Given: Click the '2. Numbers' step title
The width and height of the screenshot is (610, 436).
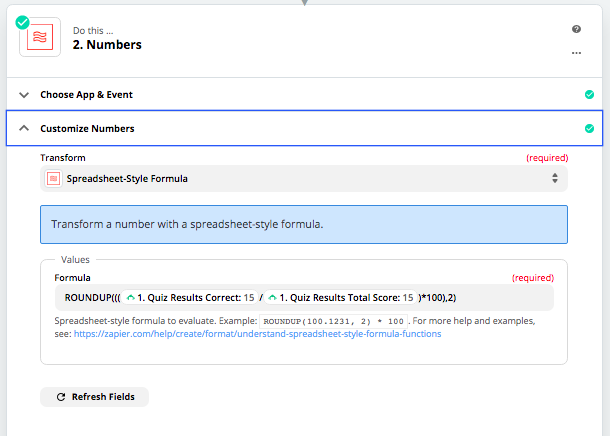Looking at the screenshot, I should click(x=107, y=45).
